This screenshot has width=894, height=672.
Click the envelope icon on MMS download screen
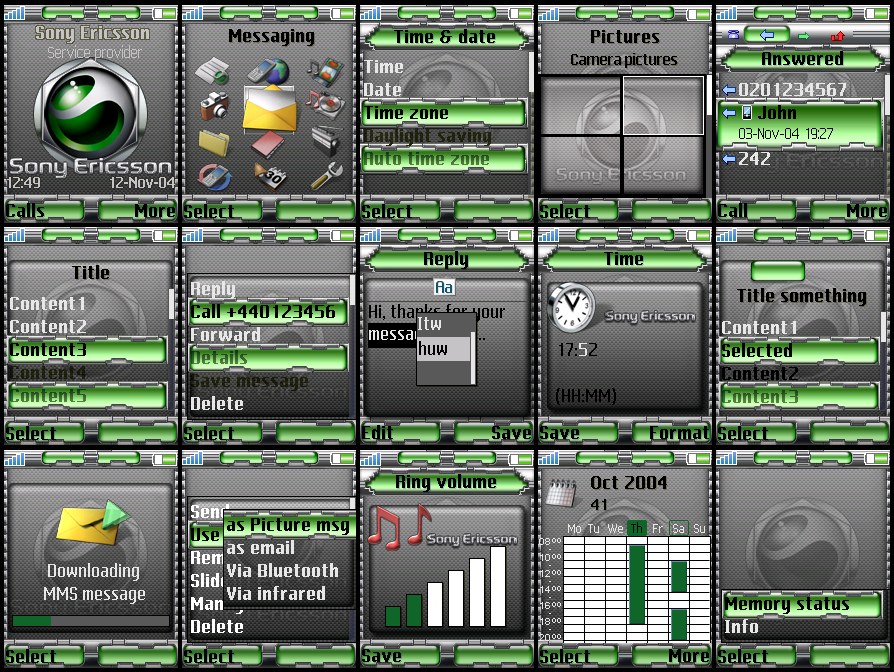click(92, 524)
